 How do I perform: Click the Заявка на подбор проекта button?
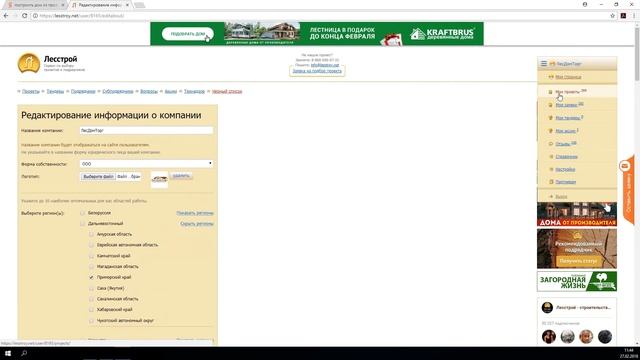[x=317, y=71]
